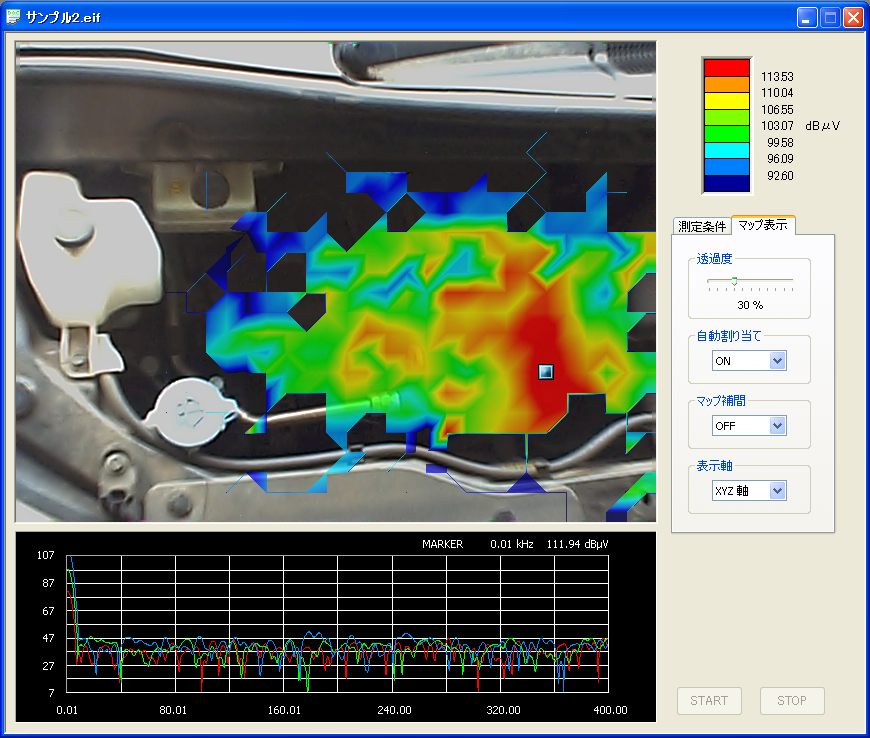The image size is (870, 738).
Task: Click the red swatch in the color legend
Action: (726, 68)
